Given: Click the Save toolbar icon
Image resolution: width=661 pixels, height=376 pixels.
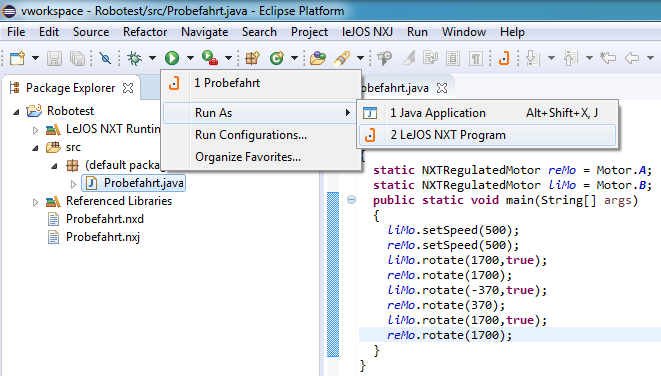Looking at the screenshot, I should tap(54, 58).
